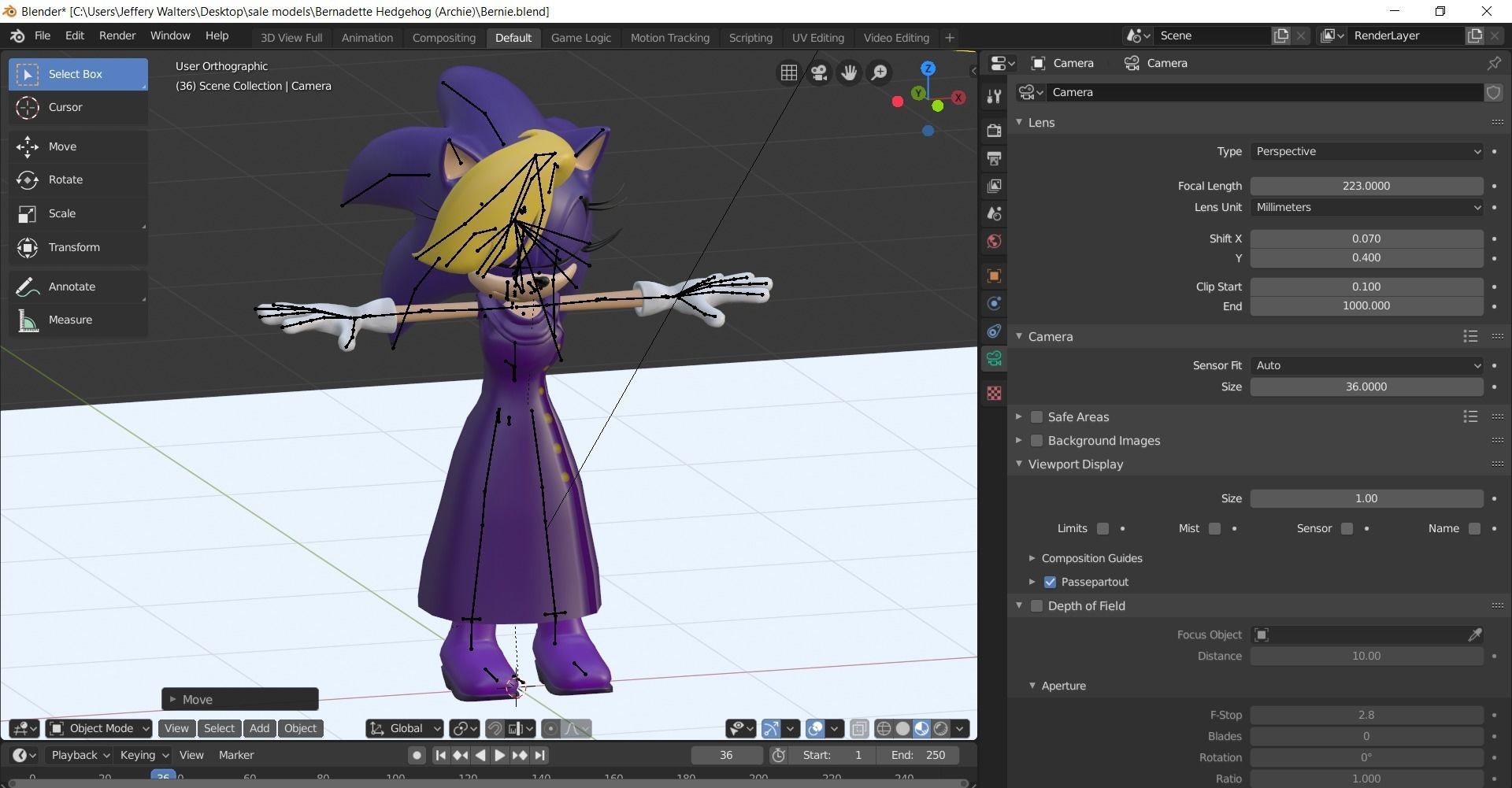Click the Viewport Display Size slider

1366,499
